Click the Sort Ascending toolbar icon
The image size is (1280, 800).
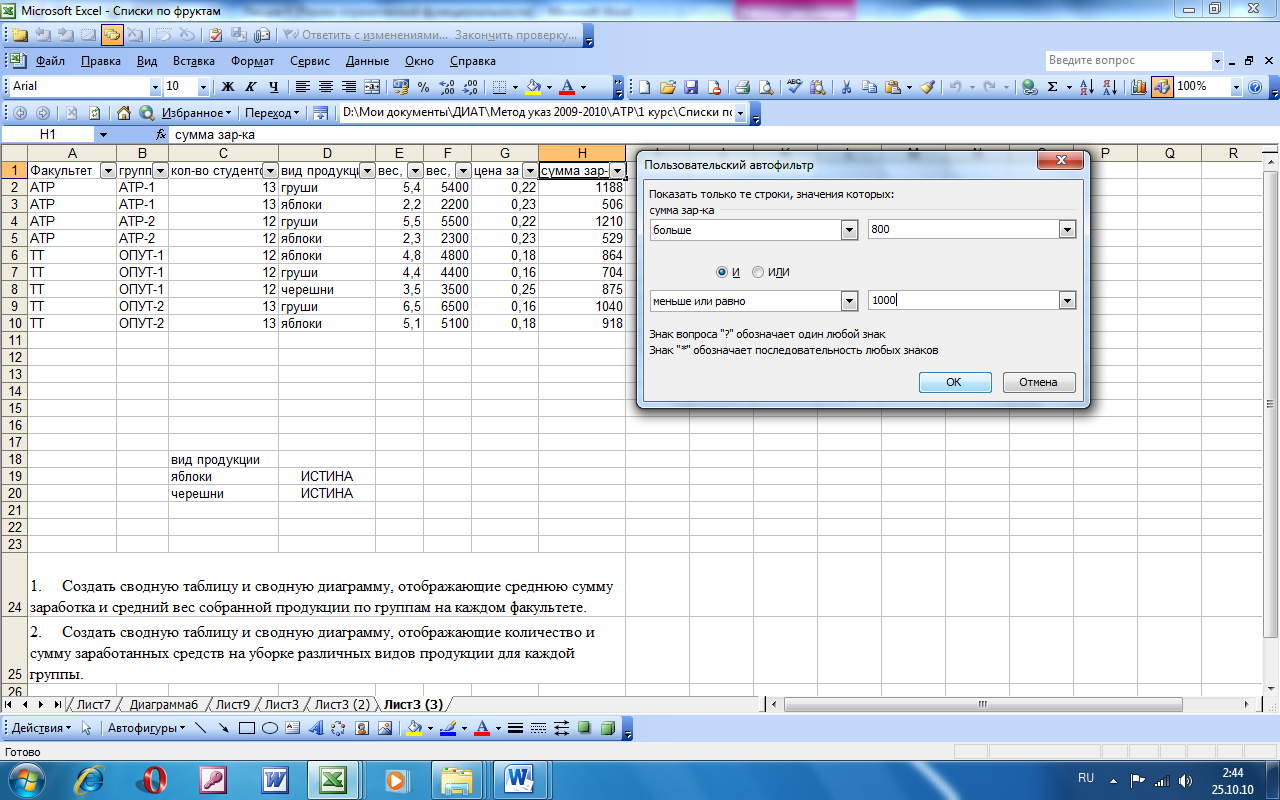[x=1087, y=87]
